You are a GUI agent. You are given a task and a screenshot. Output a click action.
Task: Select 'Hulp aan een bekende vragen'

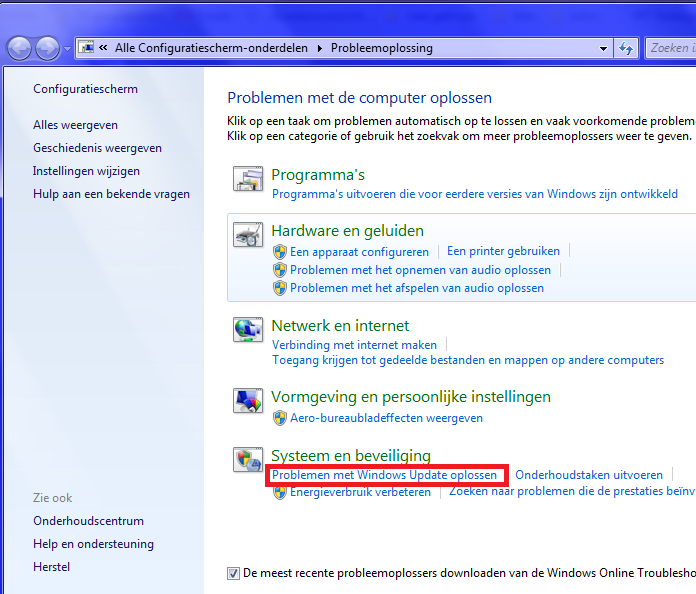111,194
